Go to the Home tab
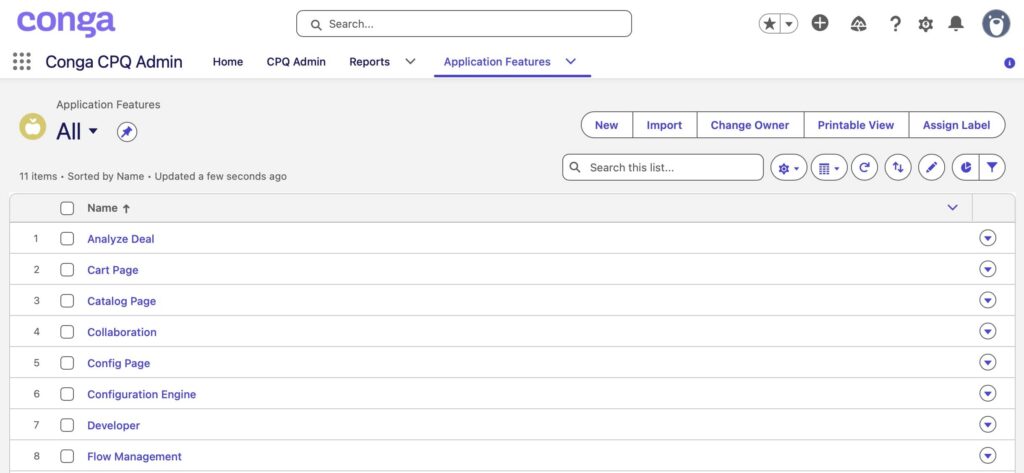The width and height of the screenshot is (1024, 473). [228, 61]
